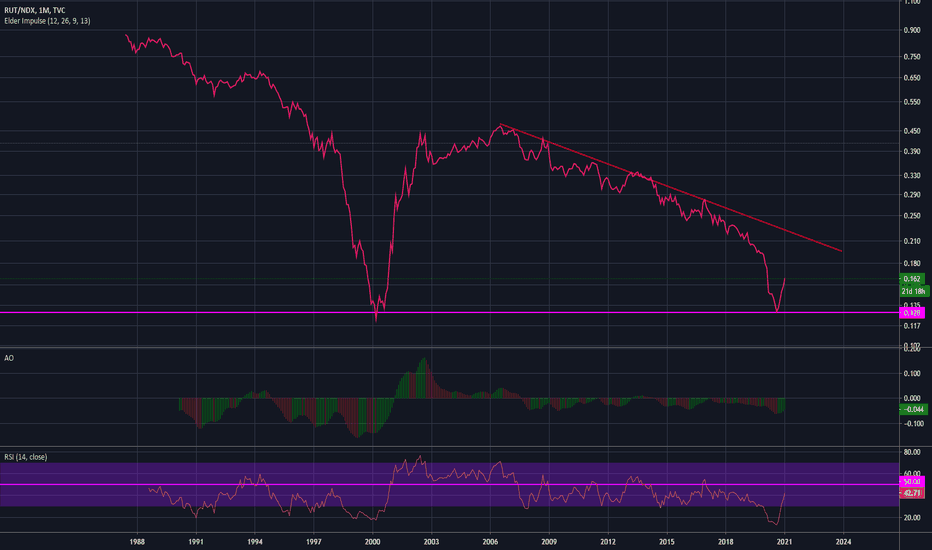Click the 0.330 price axis label
The height and width of the screenshot is (550, 932).
(912, 175)
